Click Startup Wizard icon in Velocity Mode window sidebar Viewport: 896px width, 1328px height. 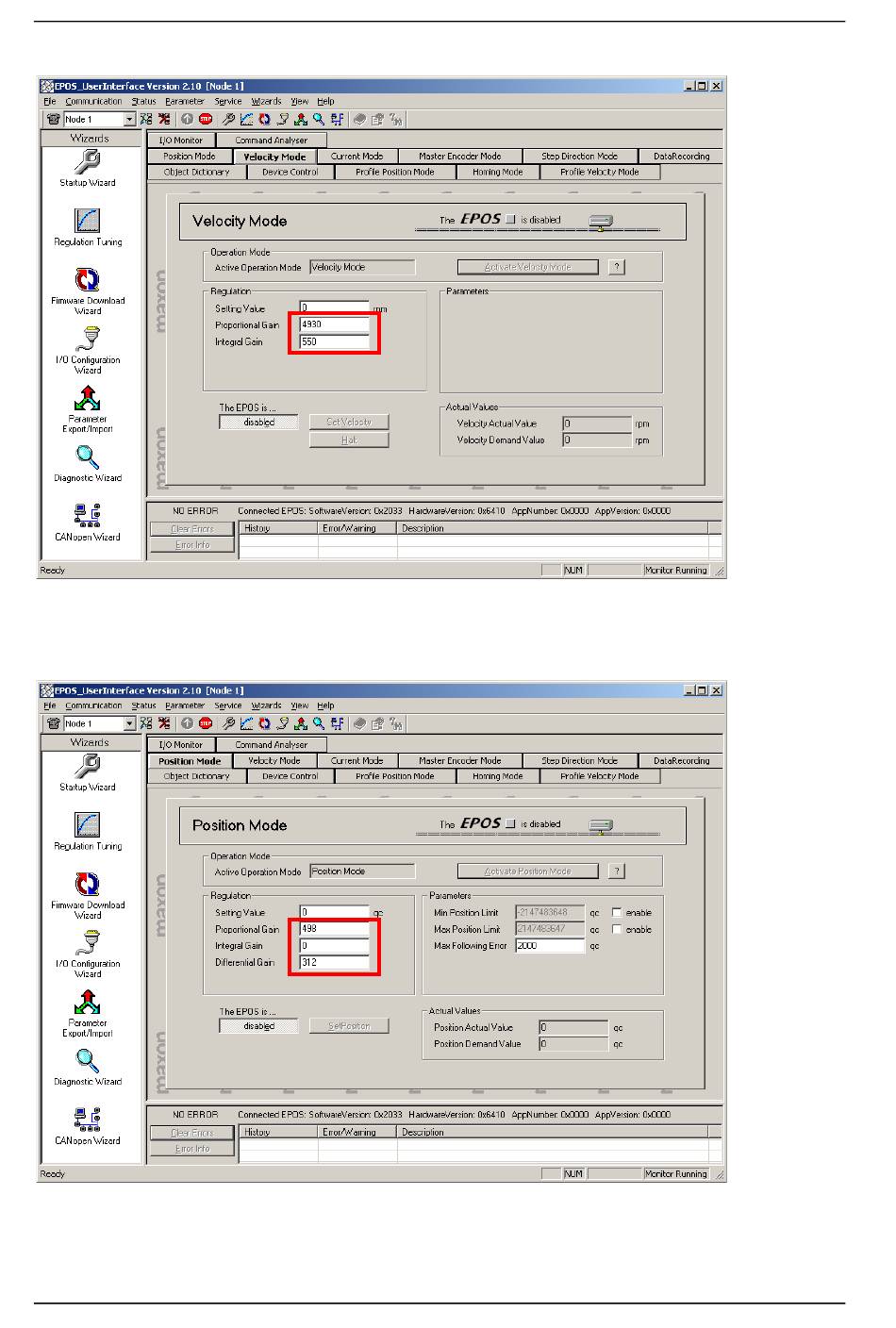pos(87,162)
